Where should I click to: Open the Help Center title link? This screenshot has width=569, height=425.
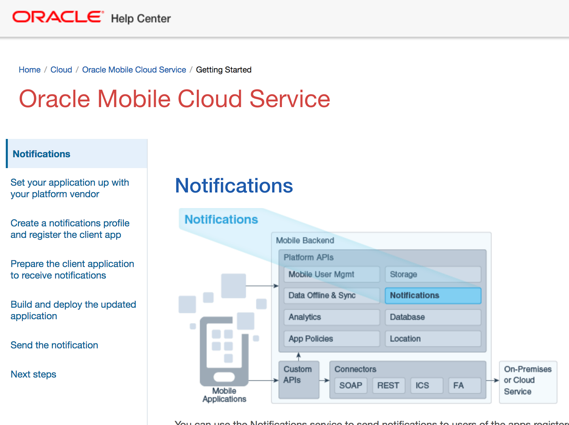pos(141,19)
